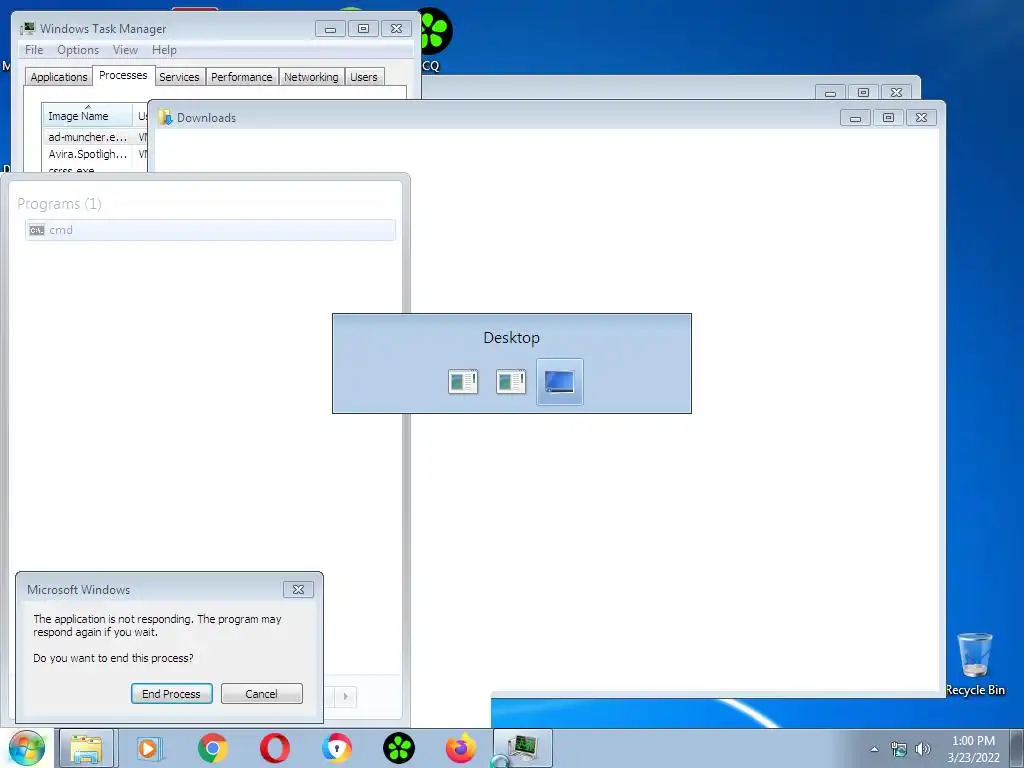Click the Downloads window folder icon

pos(165,118)
